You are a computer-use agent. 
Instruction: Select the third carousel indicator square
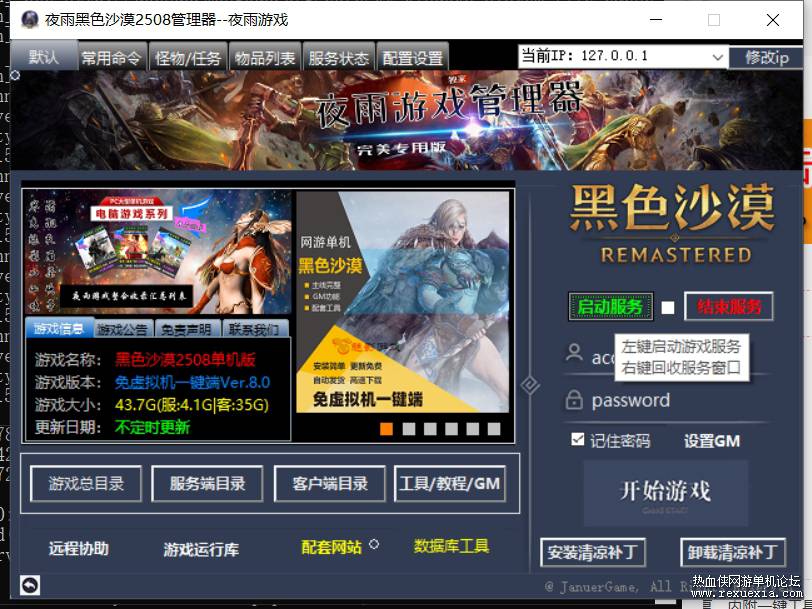pos(430,429)
